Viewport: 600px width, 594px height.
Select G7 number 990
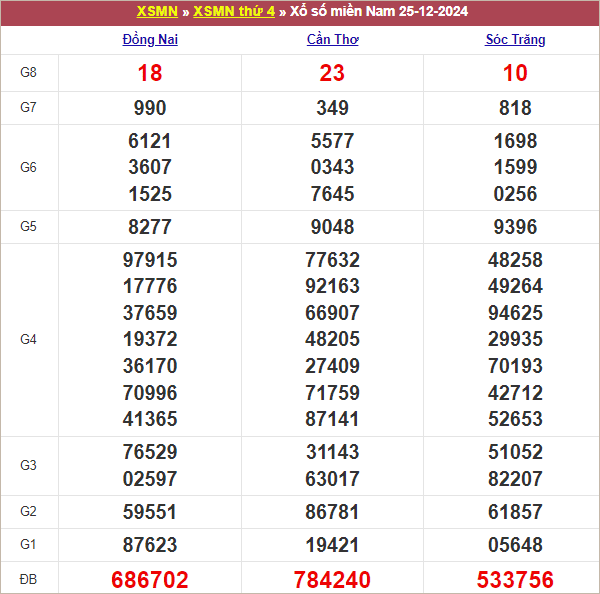point(150,108)
